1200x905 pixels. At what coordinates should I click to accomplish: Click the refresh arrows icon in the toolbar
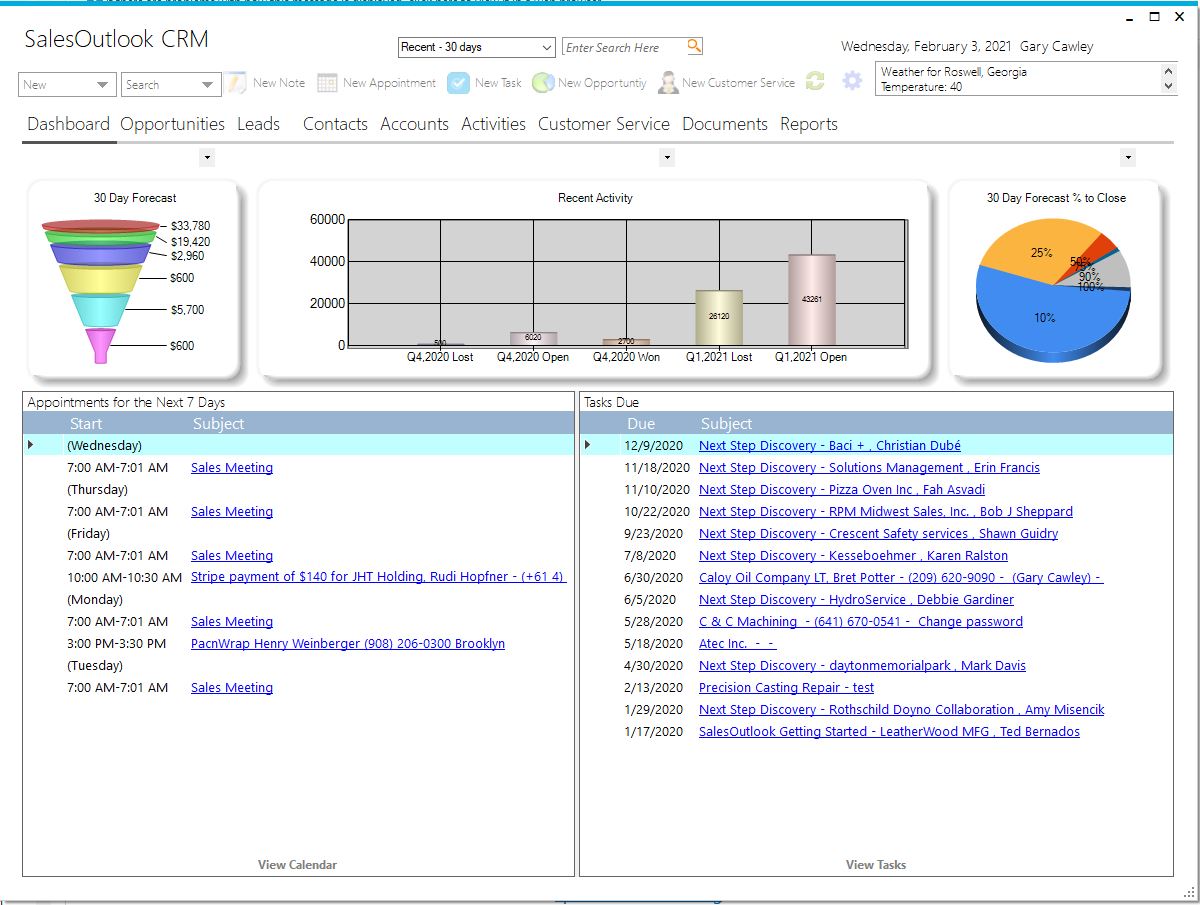pos(815,82)
